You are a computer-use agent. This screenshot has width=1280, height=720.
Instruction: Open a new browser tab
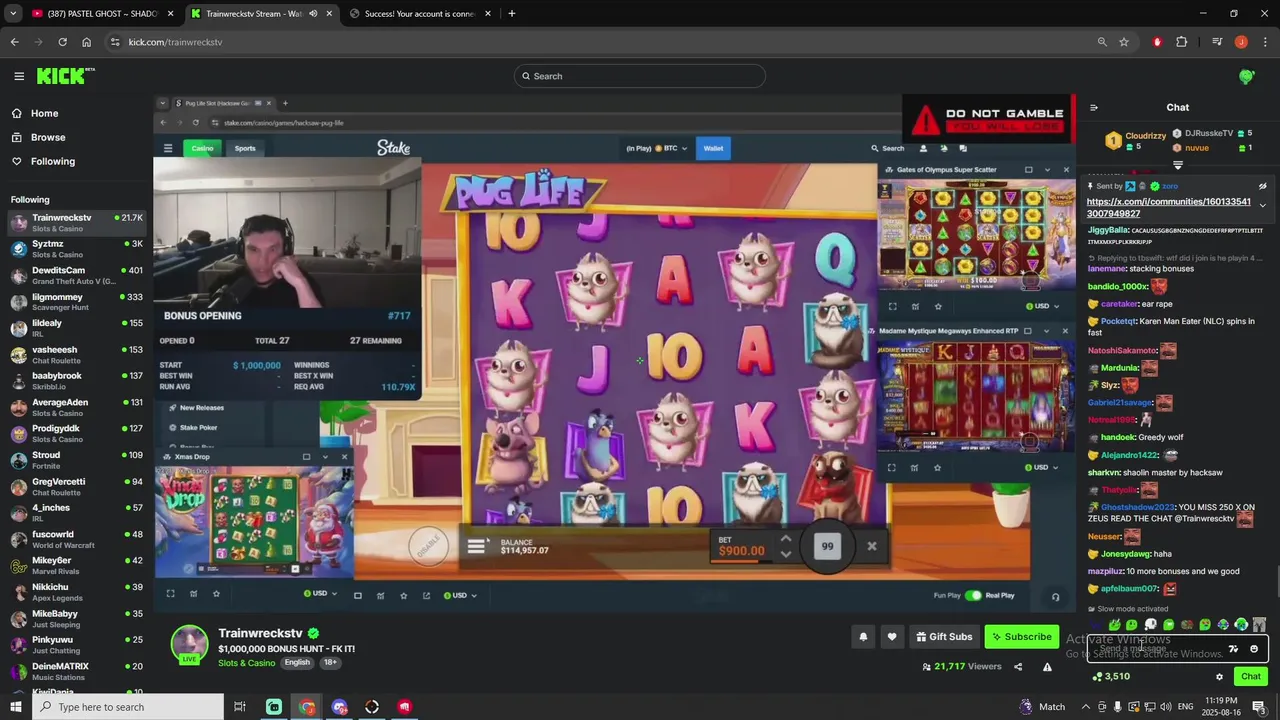(511, 14)
